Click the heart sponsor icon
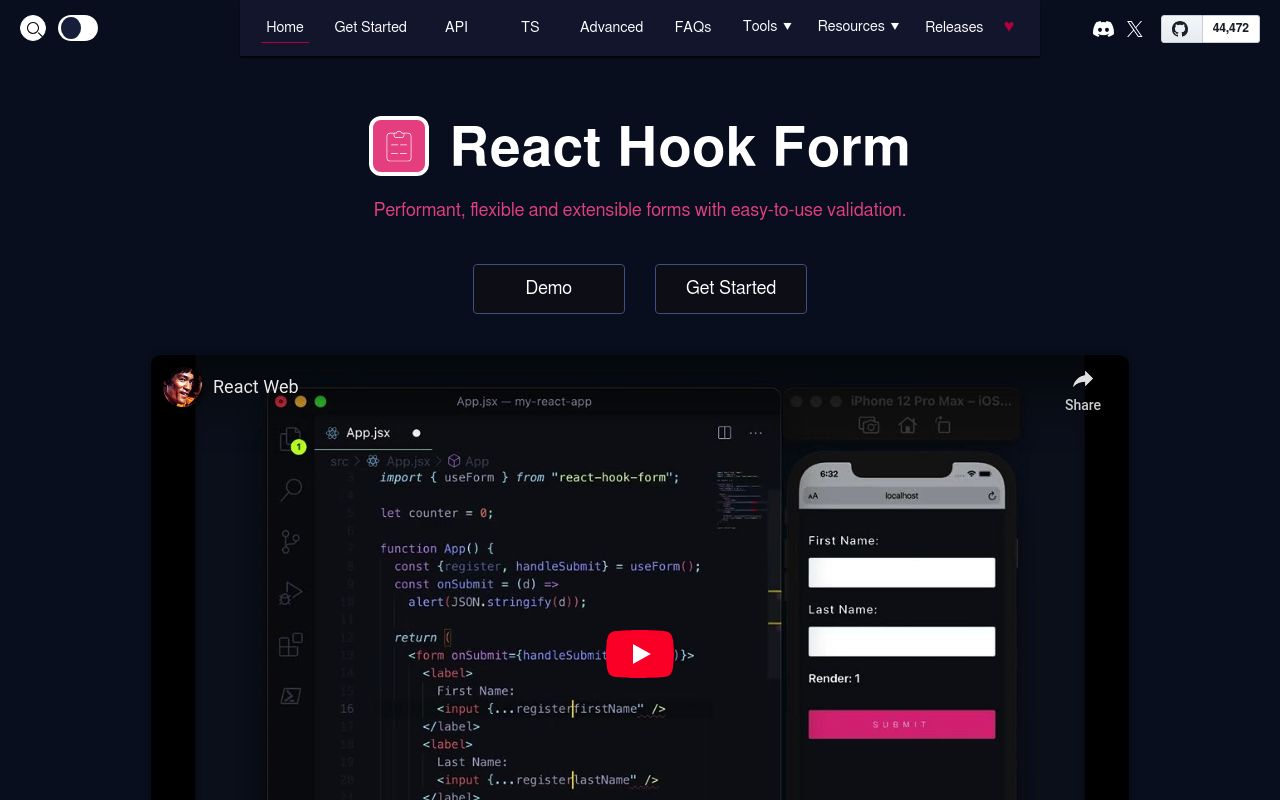The image size is (1280, 800). pos(1009,27)
